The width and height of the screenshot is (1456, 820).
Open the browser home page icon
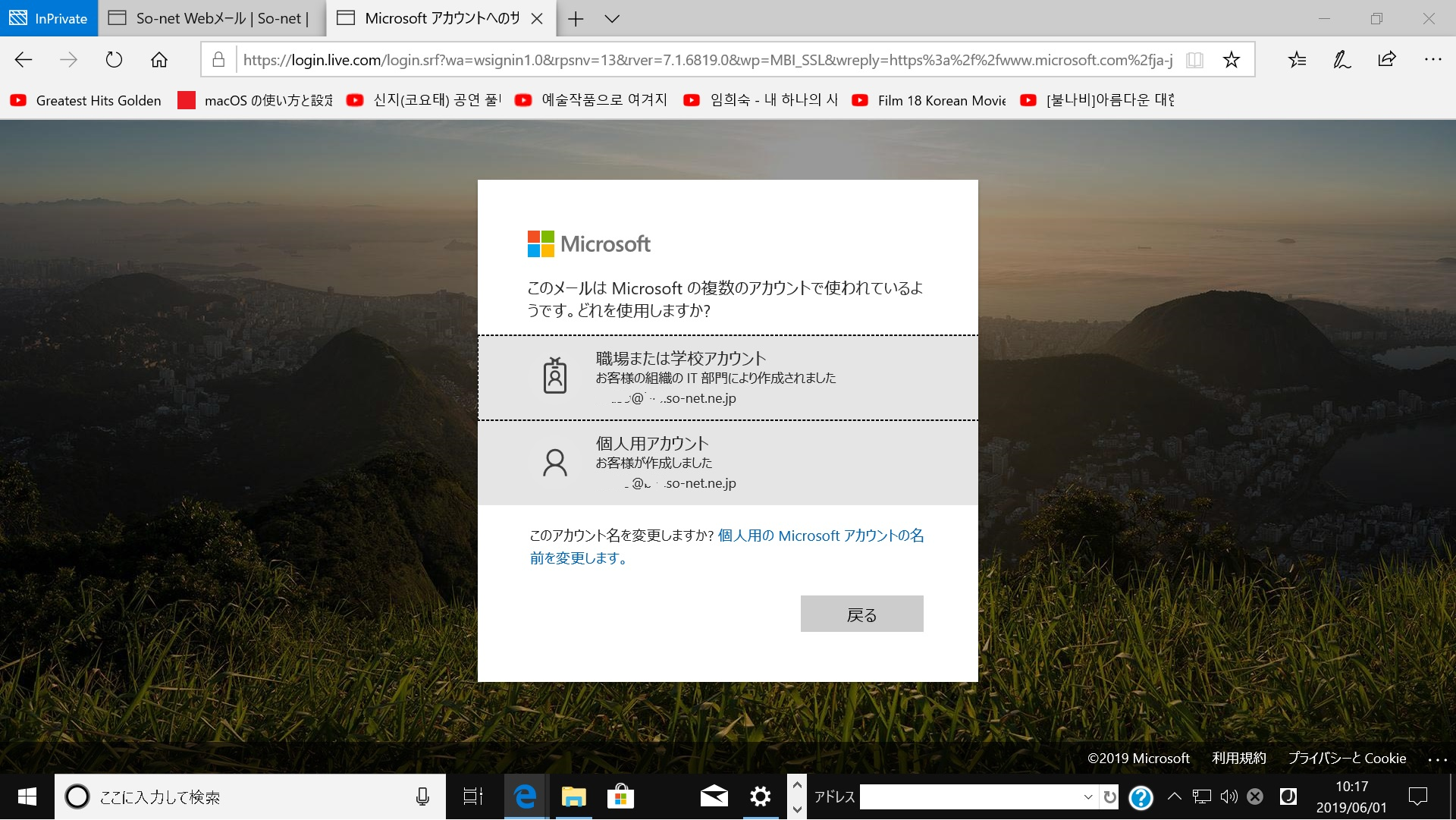(x=158, y=60)
